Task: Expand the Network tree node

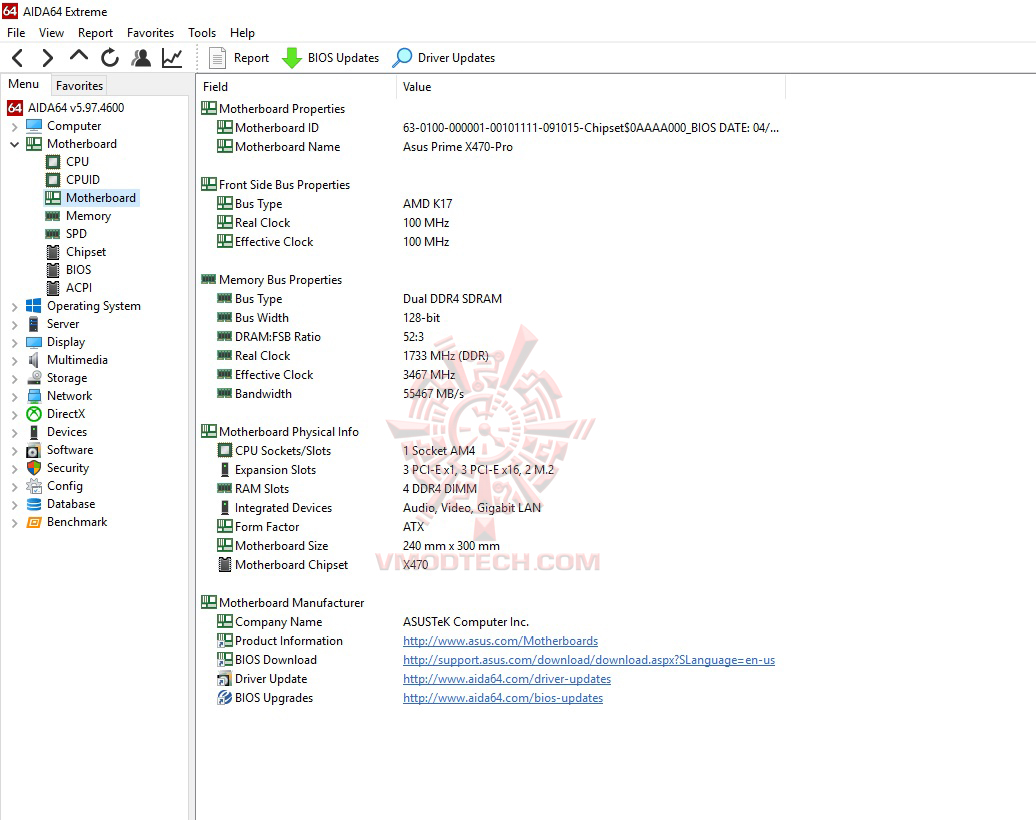Action: pyautogui.click(x=15, y=396)
